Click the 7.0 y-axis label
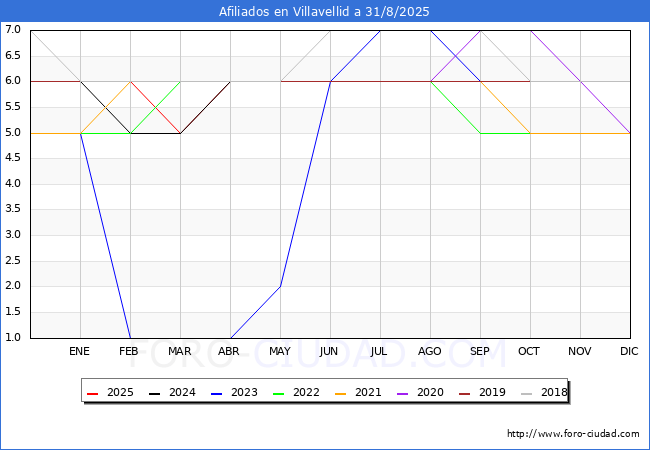Screen dimensions: 650x450 pos(13,30)
